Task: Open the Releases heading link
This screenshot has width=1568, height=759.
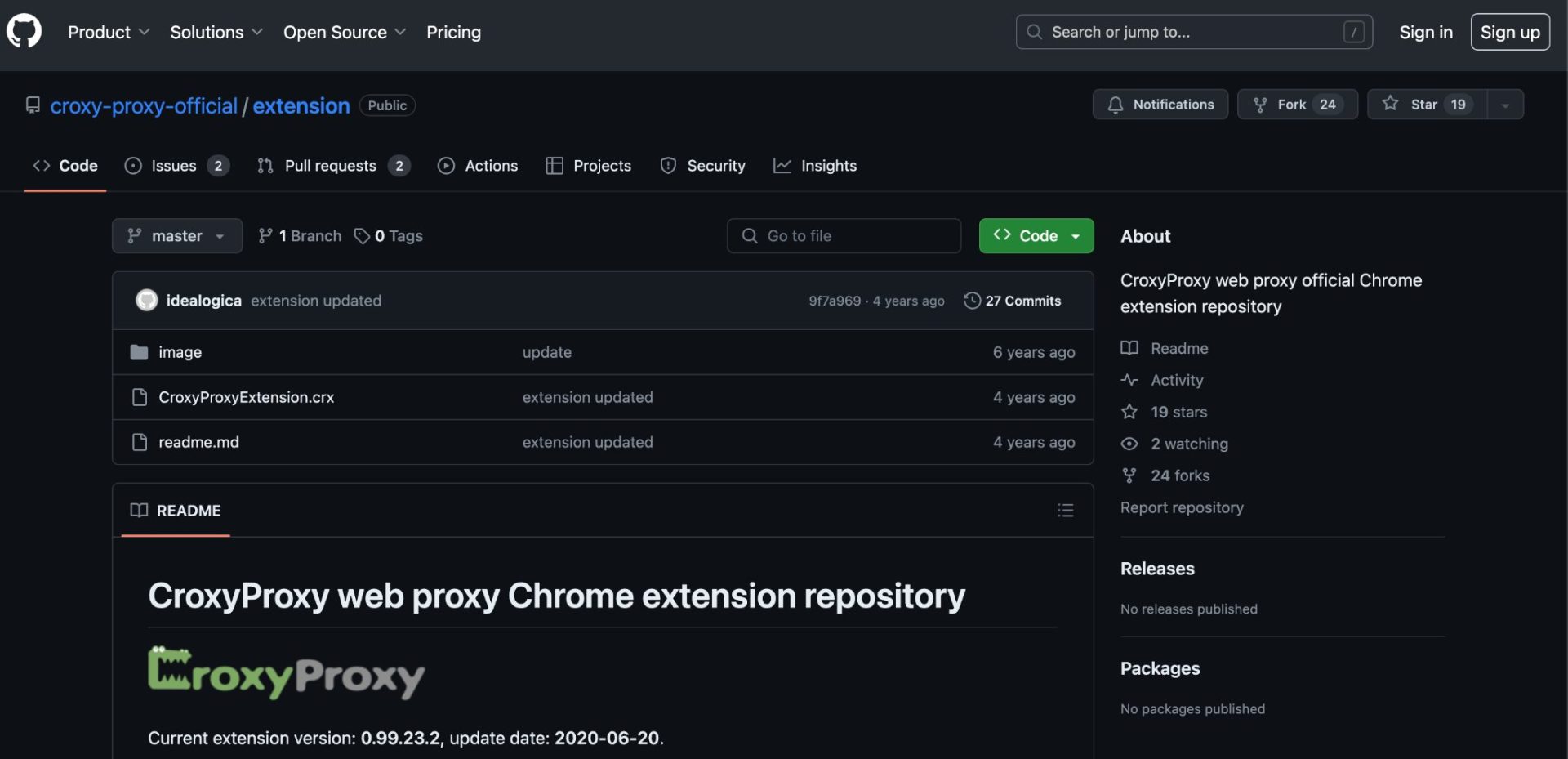Action: tap(1157, 569)
